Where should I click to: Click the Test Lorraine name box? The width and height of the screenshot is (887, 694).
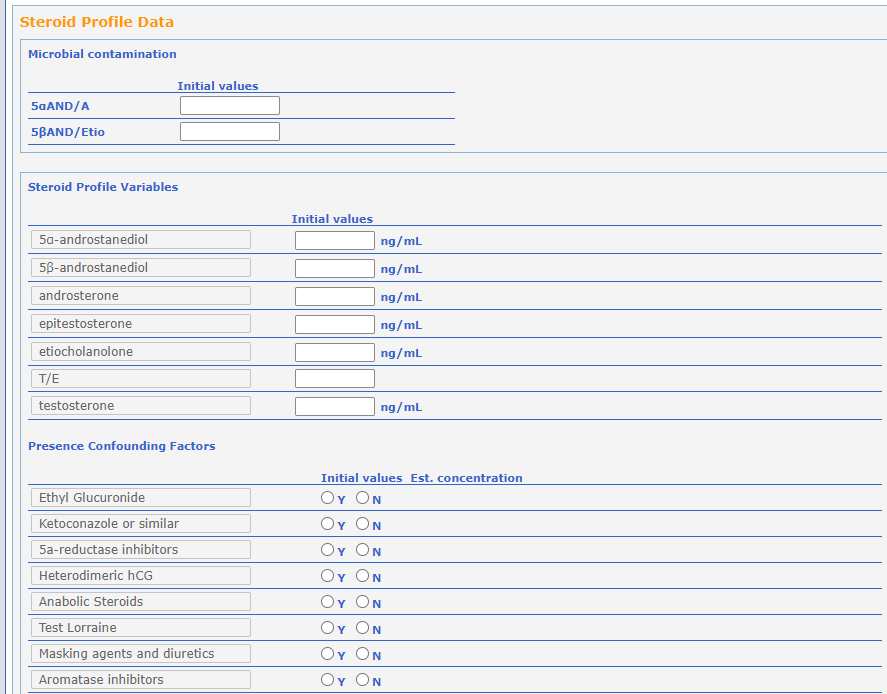click(x=141, y=628)
